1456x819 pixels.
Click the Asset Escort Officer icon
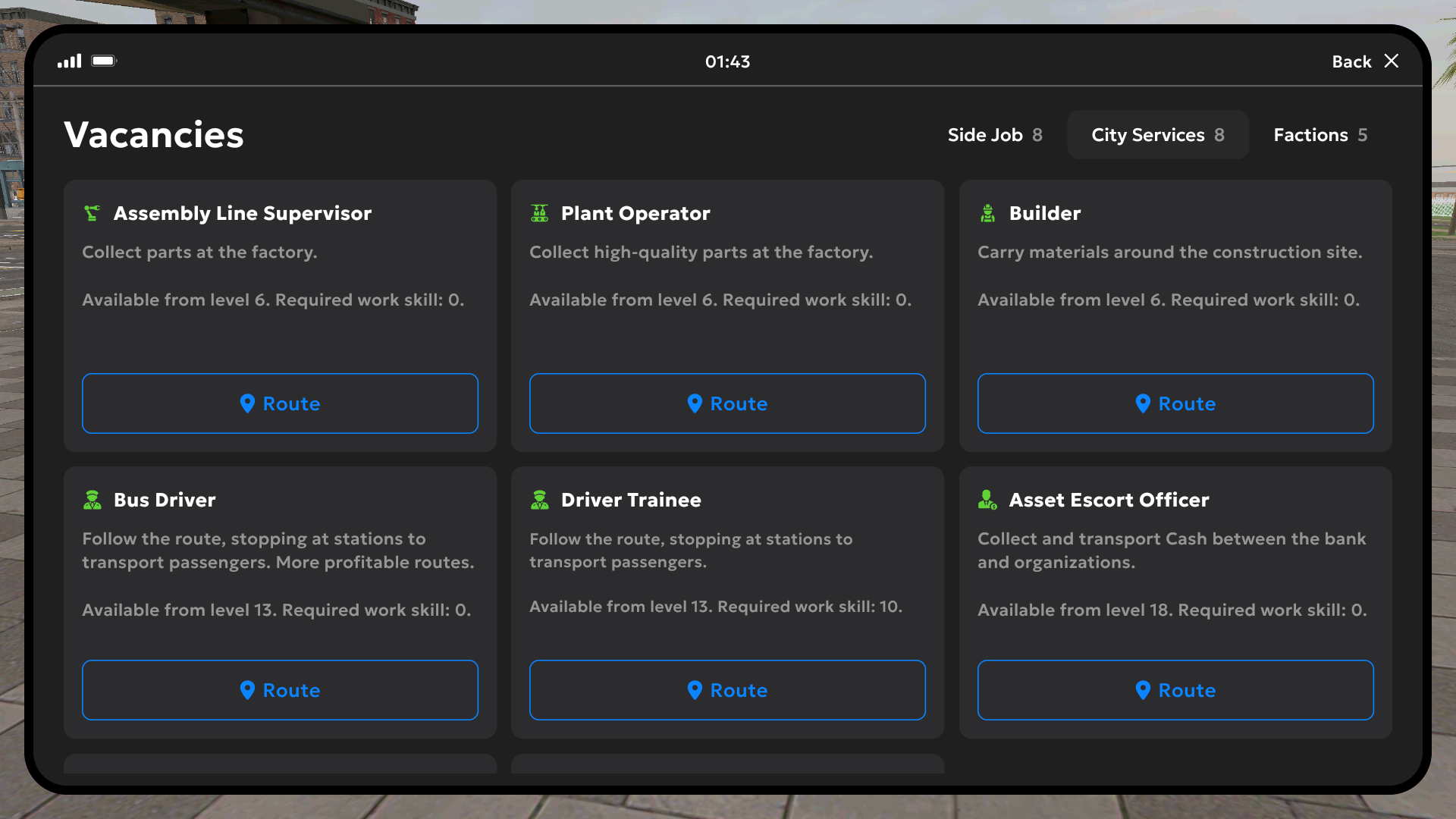coord(987,500)
